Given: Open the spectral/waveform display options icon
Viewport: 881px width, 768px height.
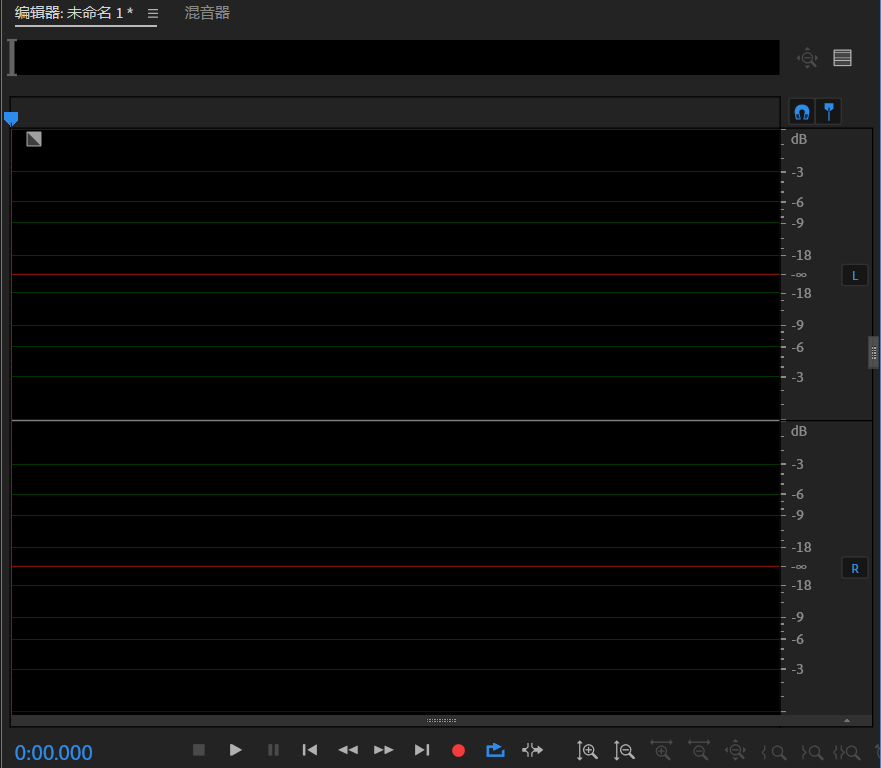Looking at the screenshot, I should [842, 58].
